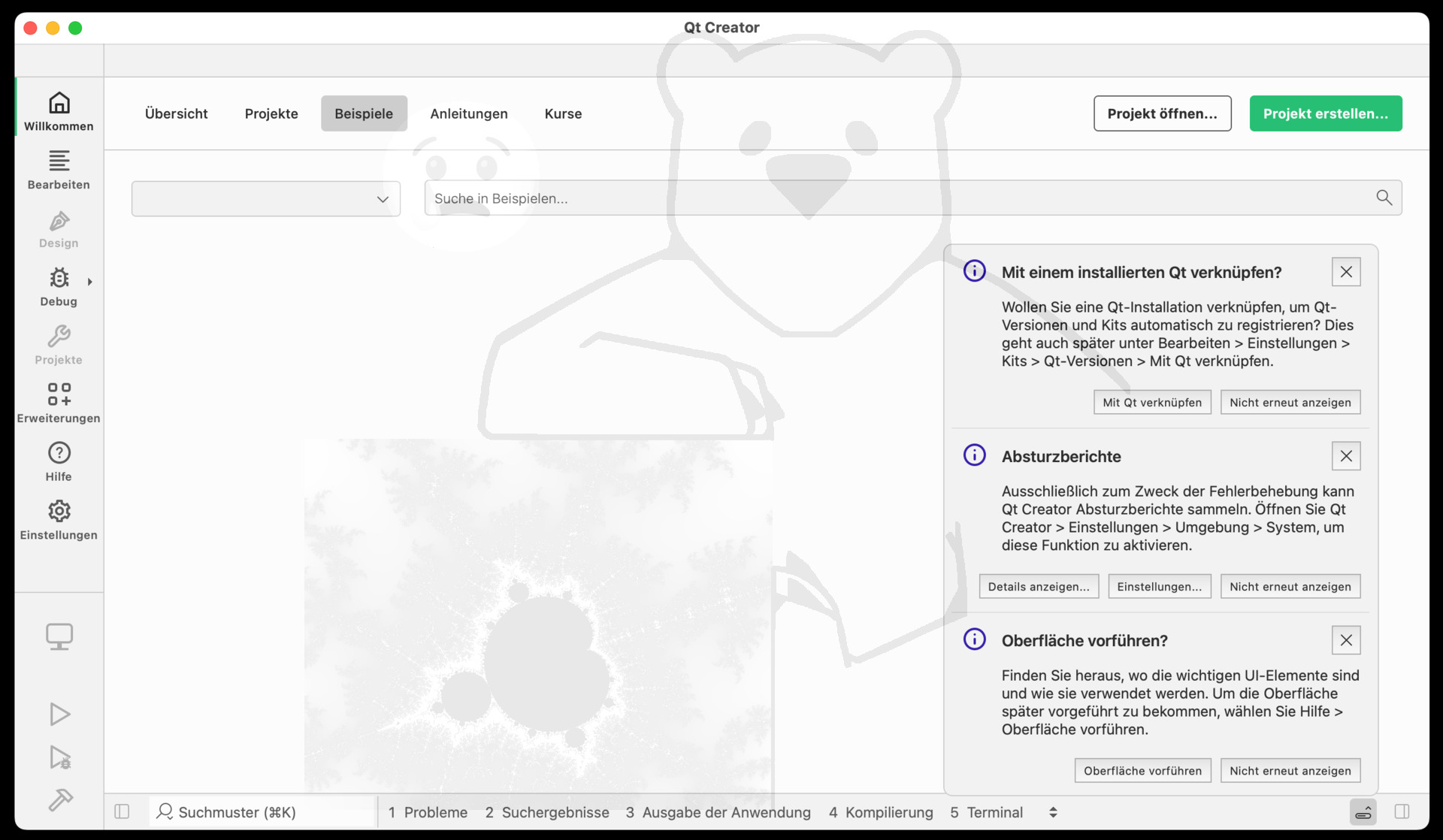Screen dimensions: 1443x840
Task: Click the kit selector monitor icon
Action: point(59,636)
